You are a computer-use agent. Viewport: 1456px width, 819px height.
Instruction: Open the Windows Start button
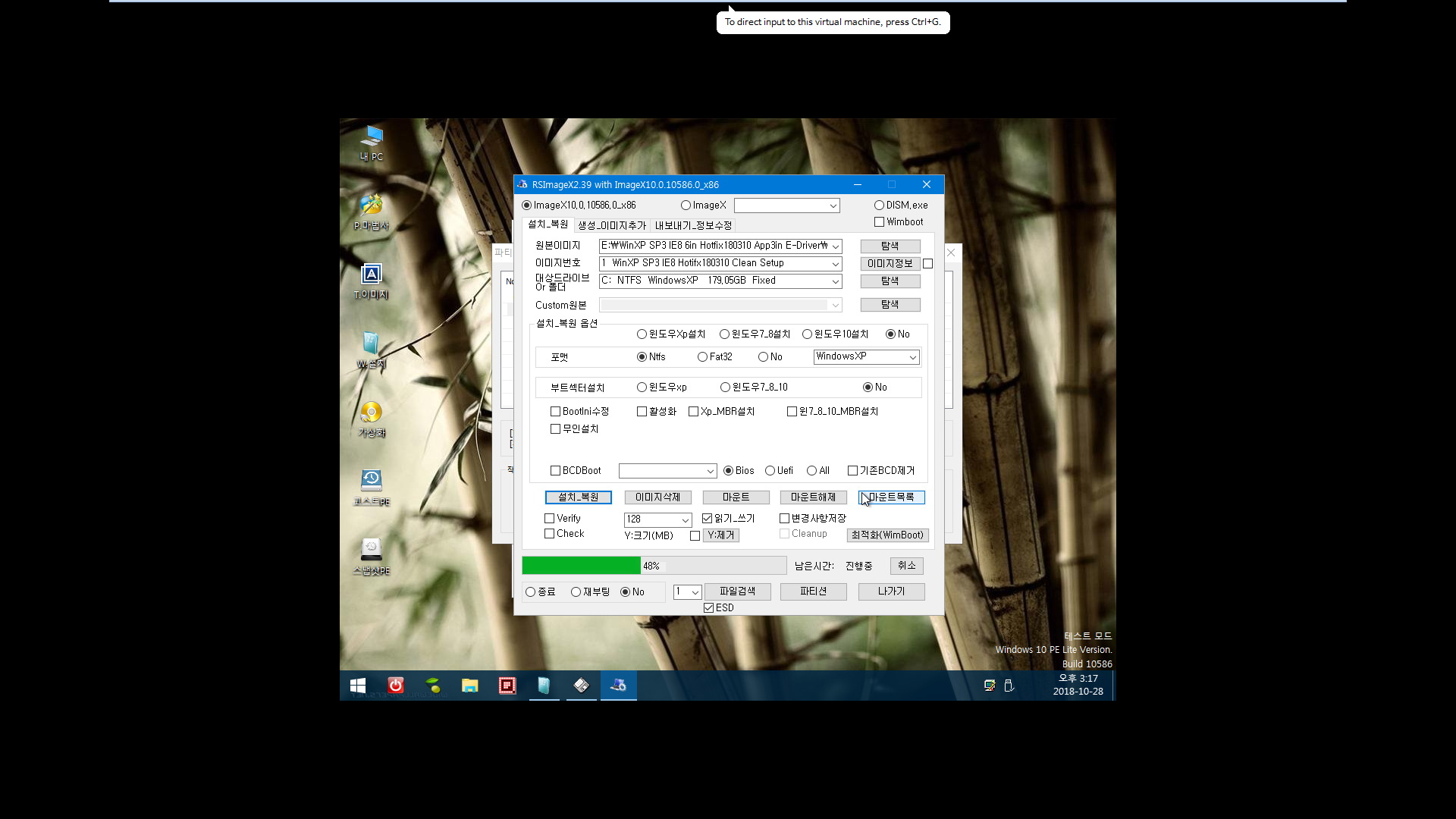tap(358, 686)
